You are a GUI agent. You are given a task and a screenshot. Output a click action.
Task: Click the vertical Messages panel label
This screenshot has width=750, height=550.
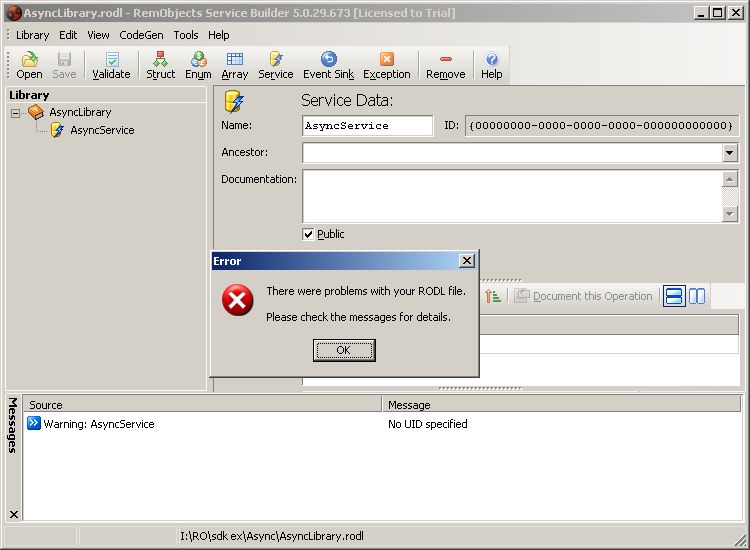pyautogui.click(x=13, y=425)
